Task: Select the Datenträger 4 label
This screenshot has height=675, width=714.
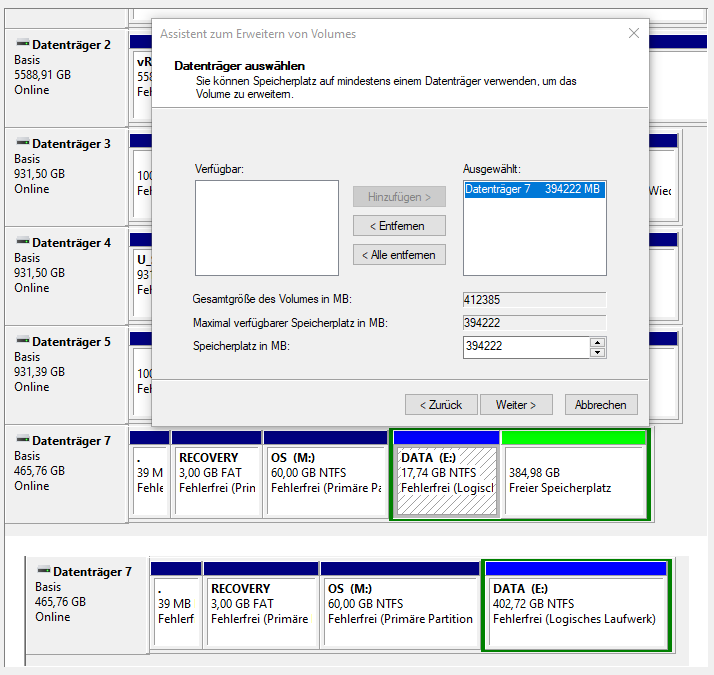Action: pyautogui.click(x=71, y=243)
